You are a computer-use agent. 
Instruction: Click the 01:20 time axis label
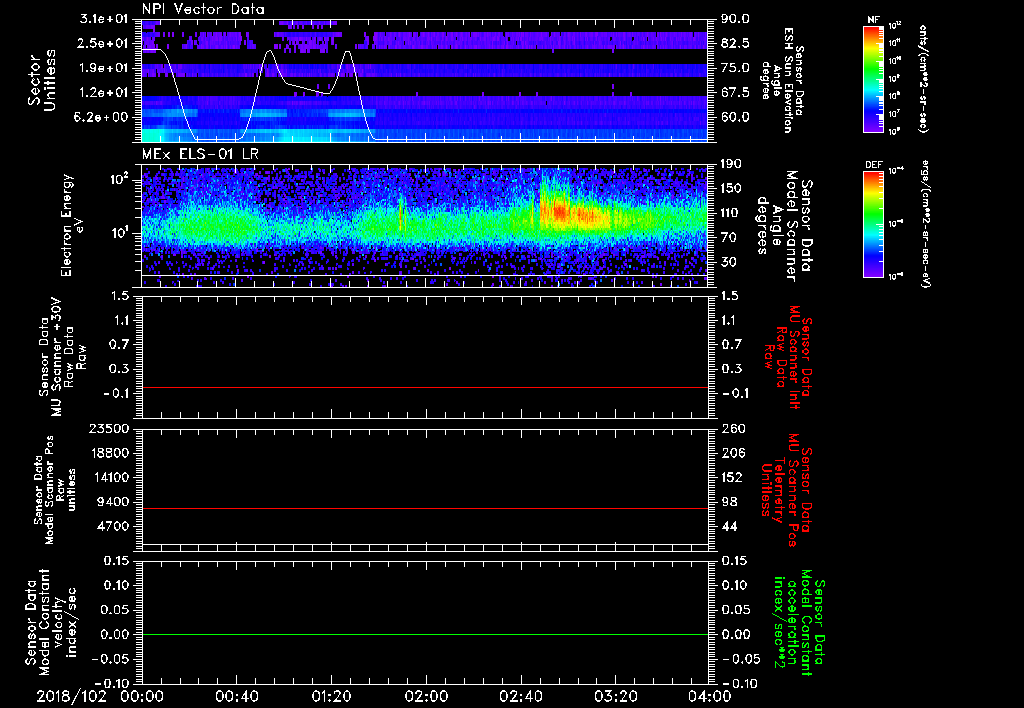[x=330, y=696]
